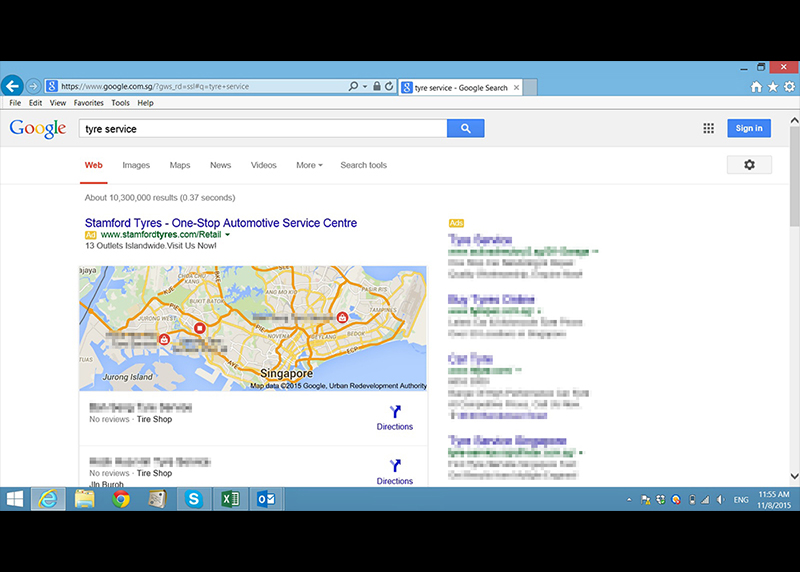
Task: Click the IE back navigation arrow
Action: click(x=12, y=87)
